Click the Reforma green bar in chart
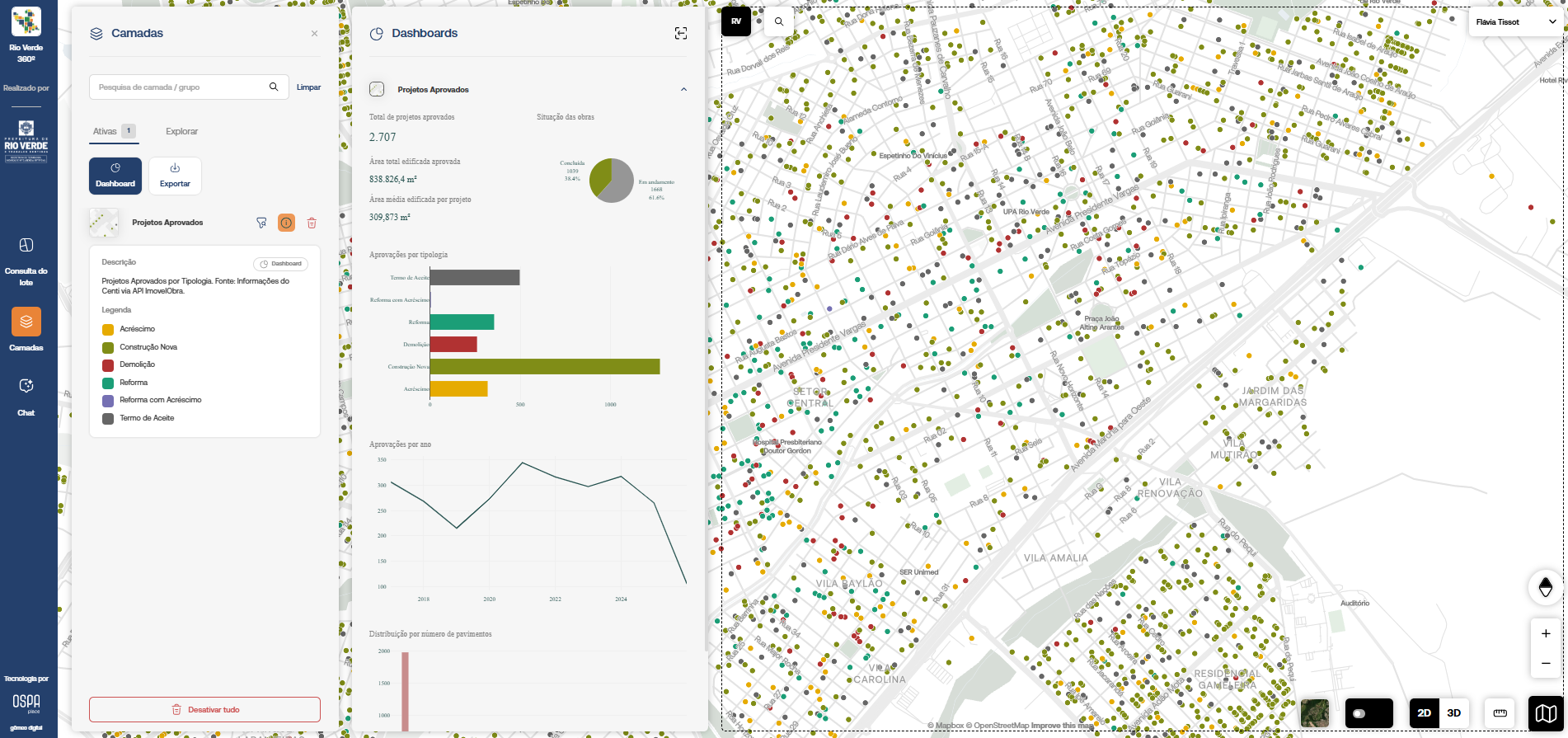The width and height of the screenshot is (1568, 738). tap(462, 322)
